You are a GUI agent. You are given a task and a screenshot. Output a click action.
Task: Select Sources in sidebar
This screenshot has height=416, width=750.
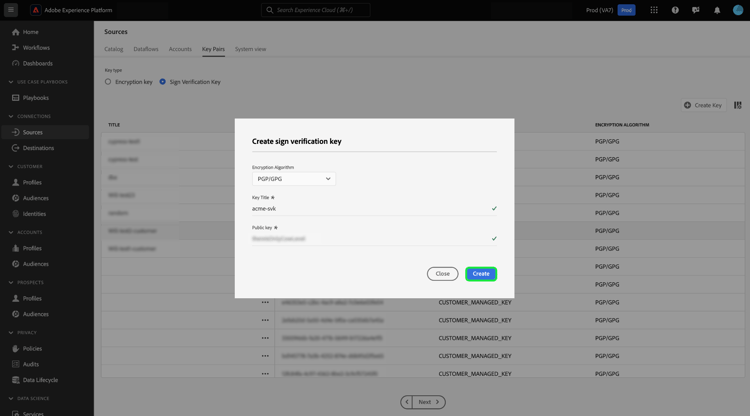pyautogui.click(x=45, y=132)
